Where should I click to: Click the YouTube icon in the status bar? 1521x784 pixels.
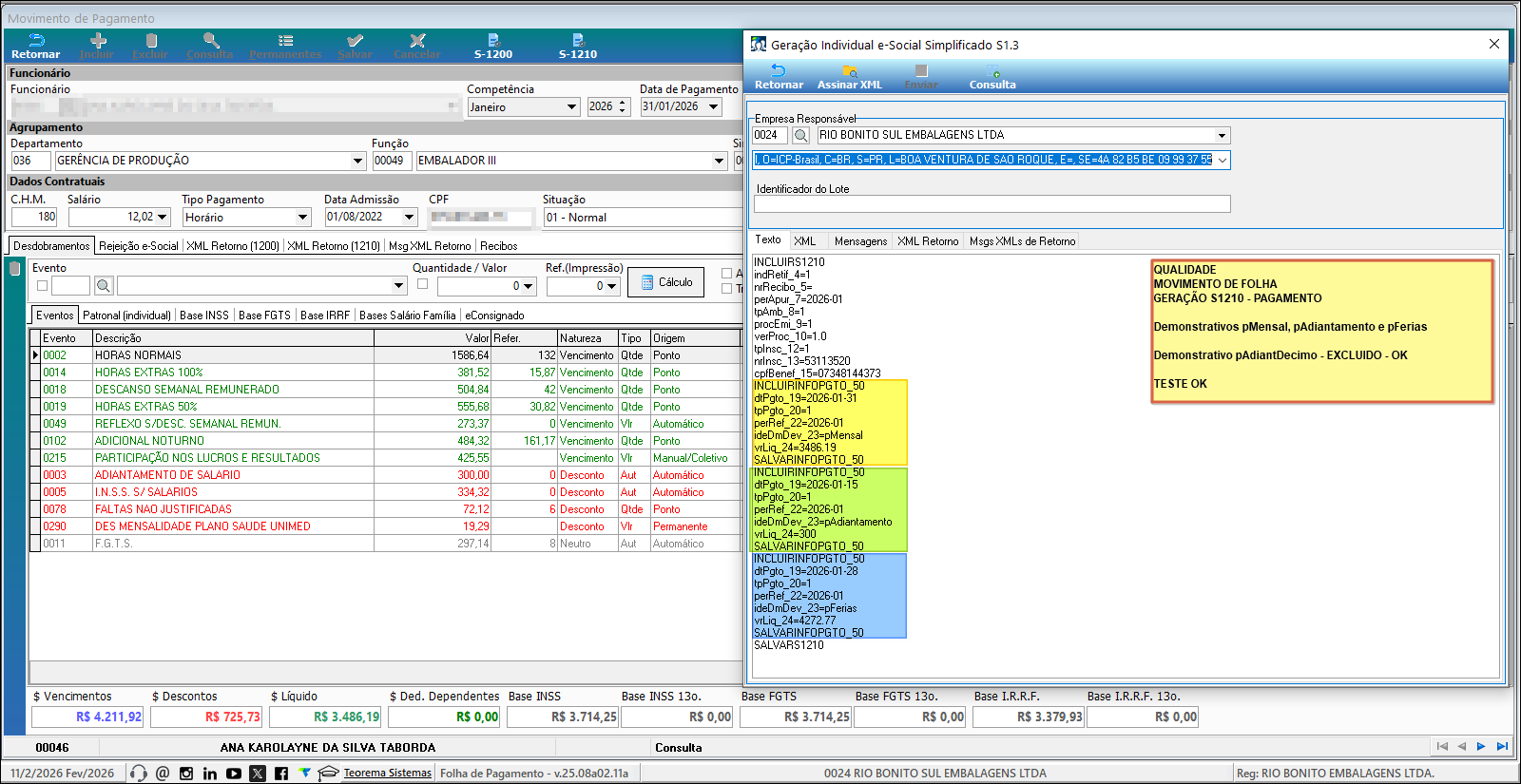pos(234,774)
